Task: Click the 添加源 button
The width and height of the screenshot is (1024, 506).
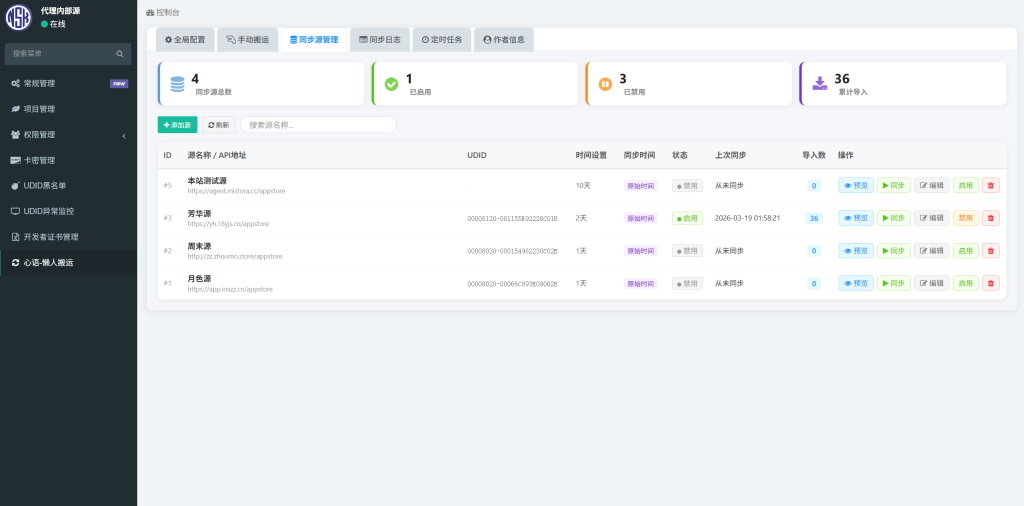Action: pyautogui.click(x=177, y=125)
